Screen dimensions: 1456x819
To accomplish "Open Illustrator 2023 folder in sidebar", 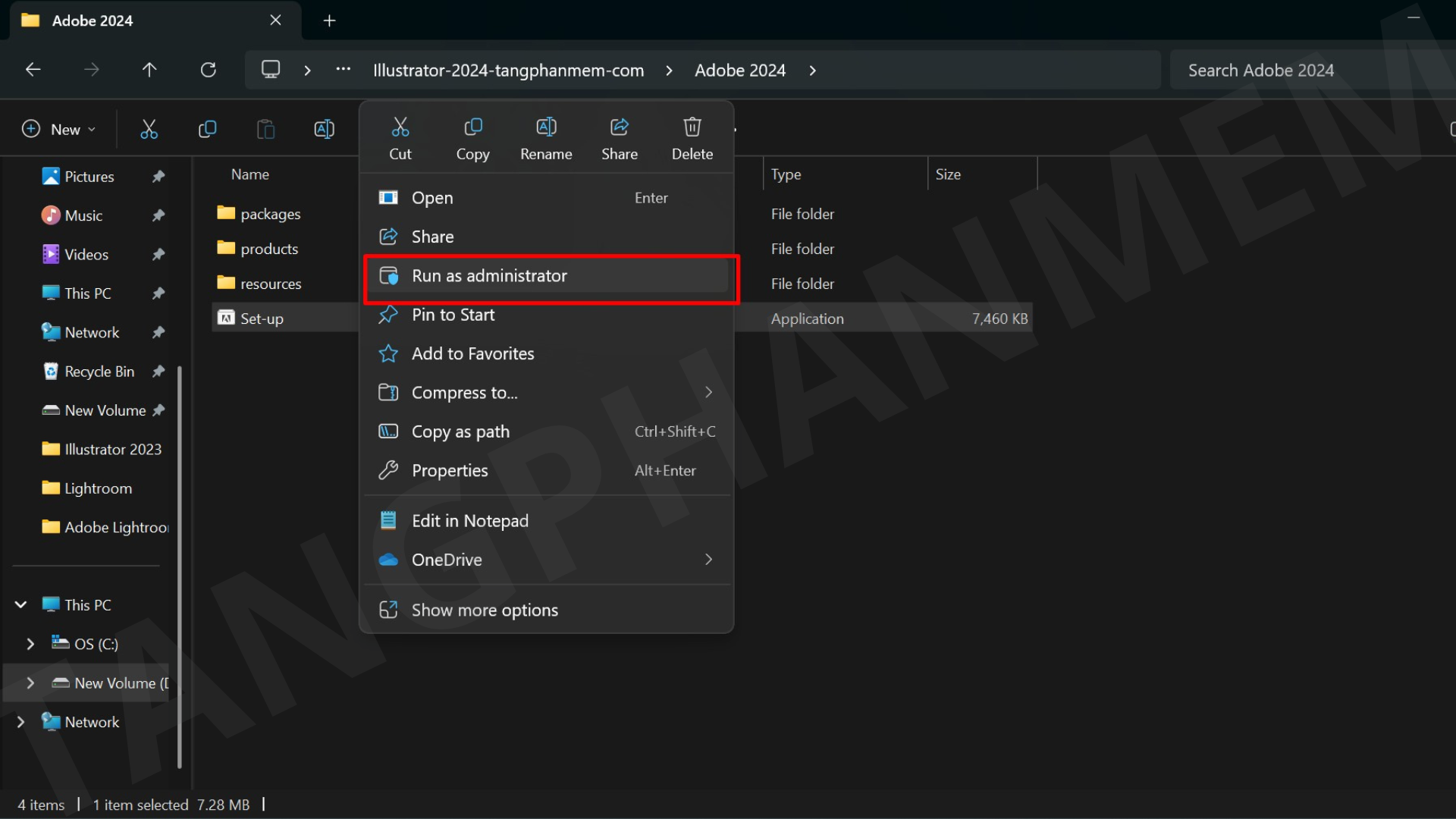I will [x=113, y=450].
